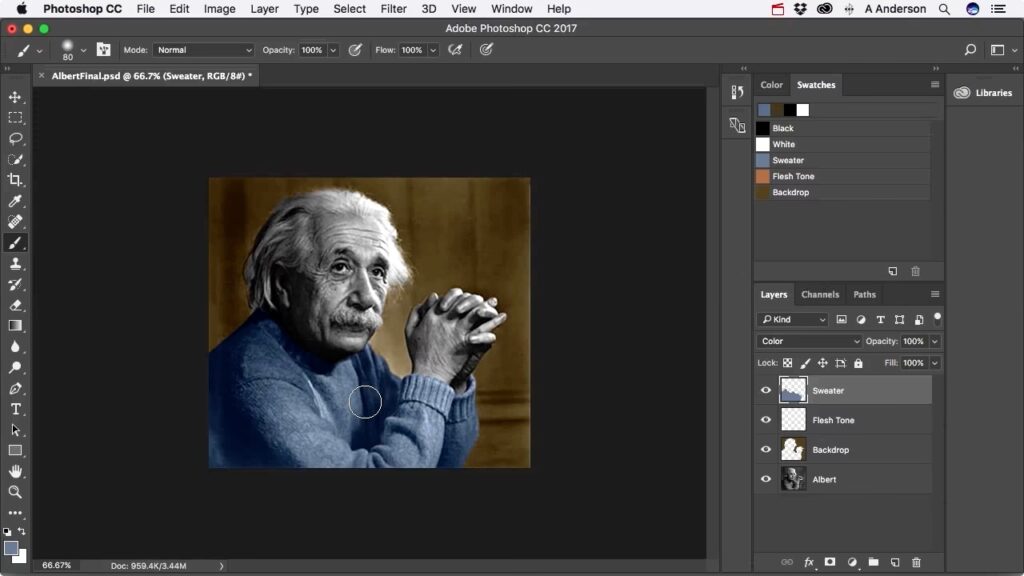Select the Eyedropper tool

tap(15, 201)
